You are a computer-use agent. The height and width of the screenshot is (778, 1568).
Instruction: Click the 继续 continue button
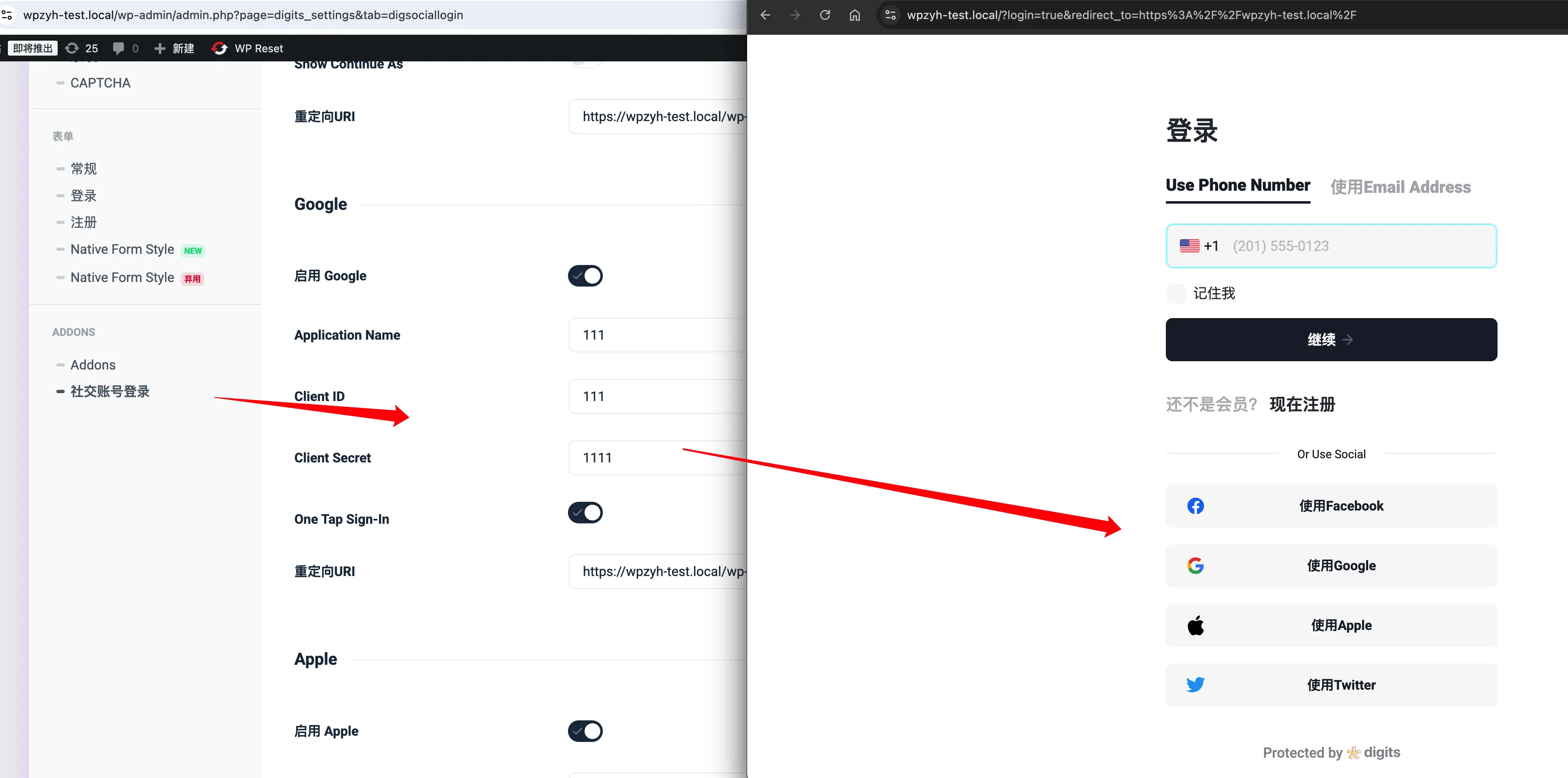(x=1331, y=340)
